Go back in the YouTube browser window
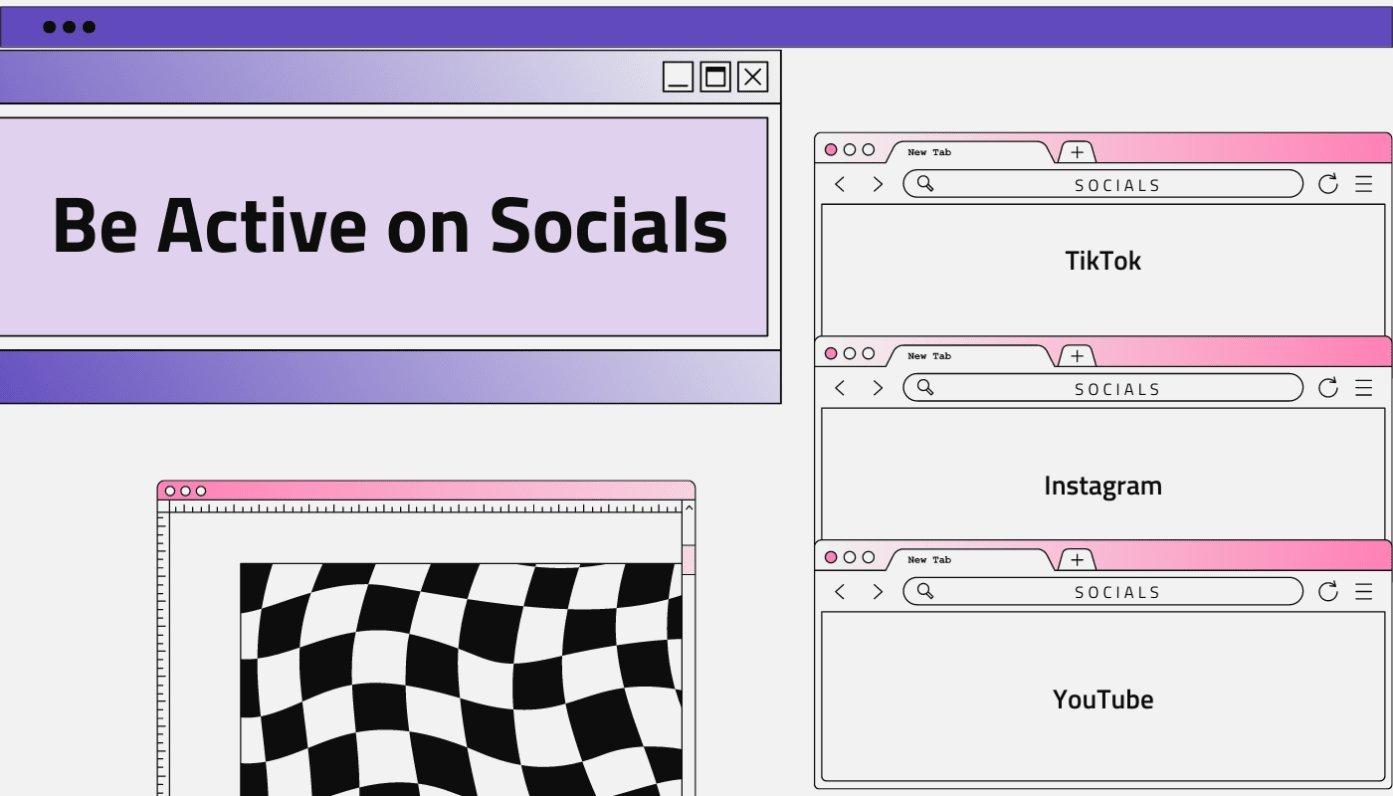The width and height of the screenshot is (1393, 796). (x=840, y=592)
